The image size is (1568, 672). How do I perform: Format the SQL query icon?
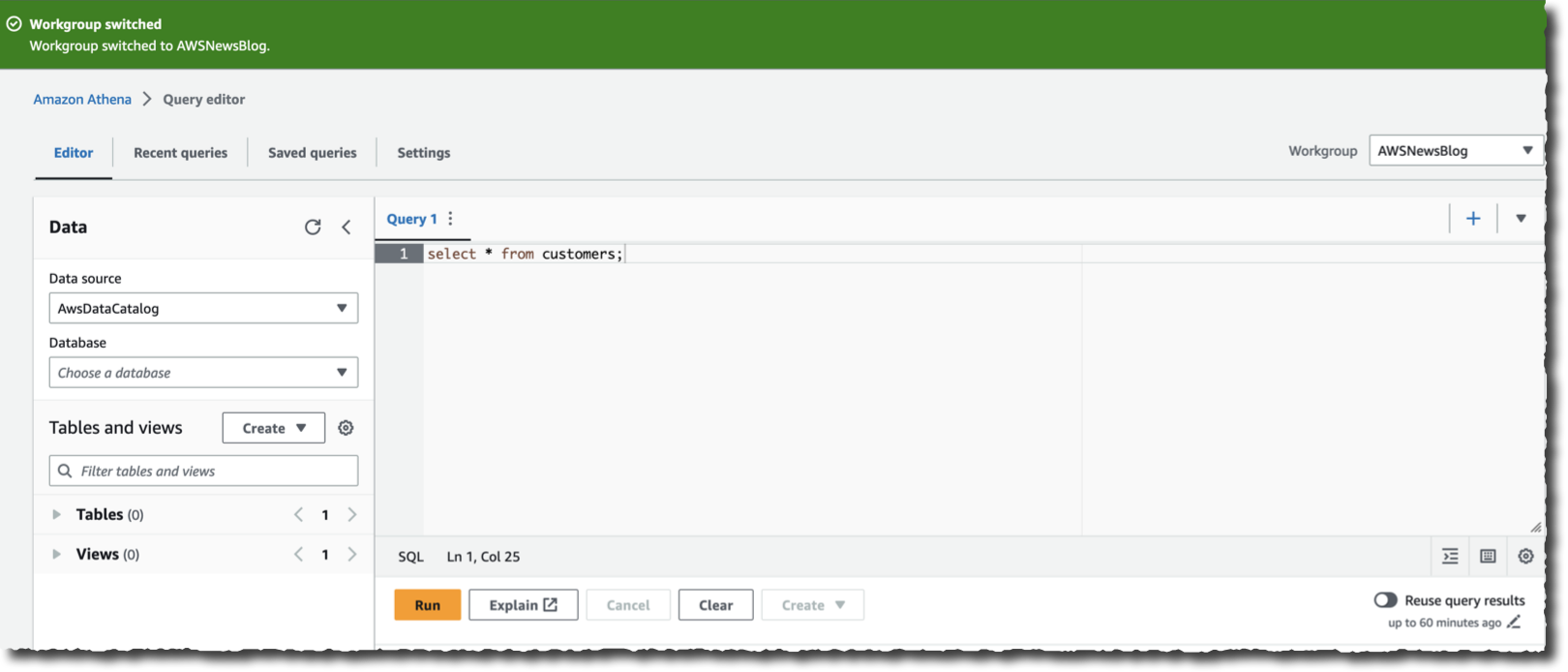pyautogui.click(x=1450, y=556)
